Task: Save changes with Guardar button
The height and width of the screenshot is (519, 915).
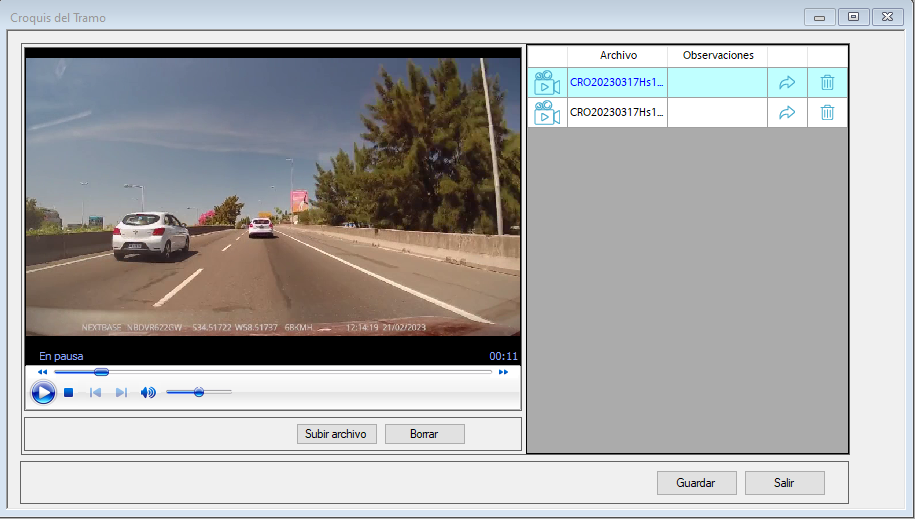Action: pyautogui.click(x=696, y=483)
